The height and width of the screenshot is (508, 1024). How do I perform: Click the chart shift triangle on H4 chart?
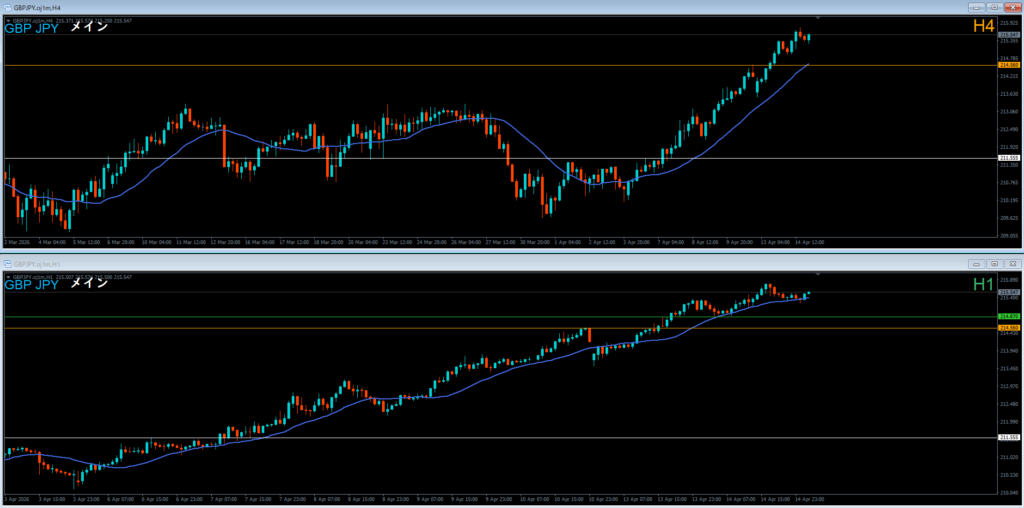[818, 18]
